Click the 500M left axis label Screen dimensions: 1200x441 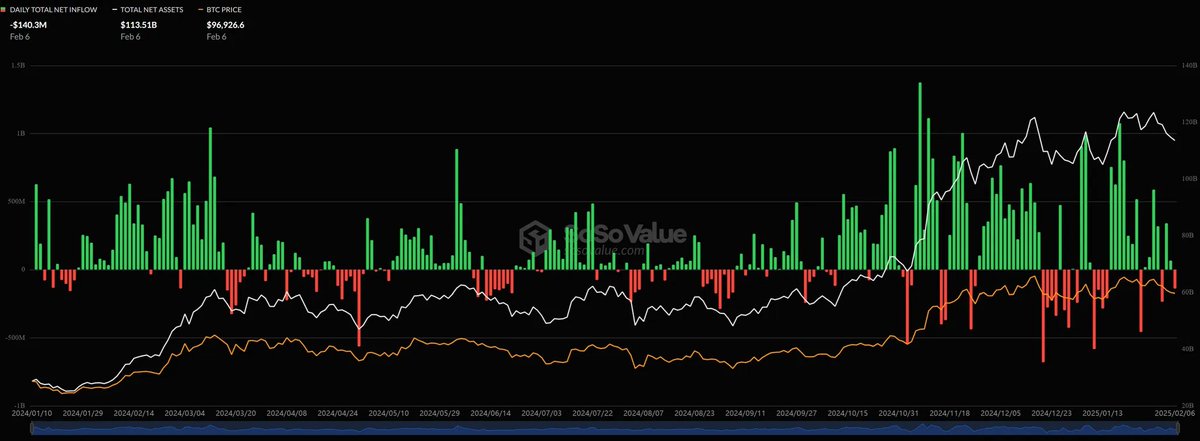click(x=18, y=201)
